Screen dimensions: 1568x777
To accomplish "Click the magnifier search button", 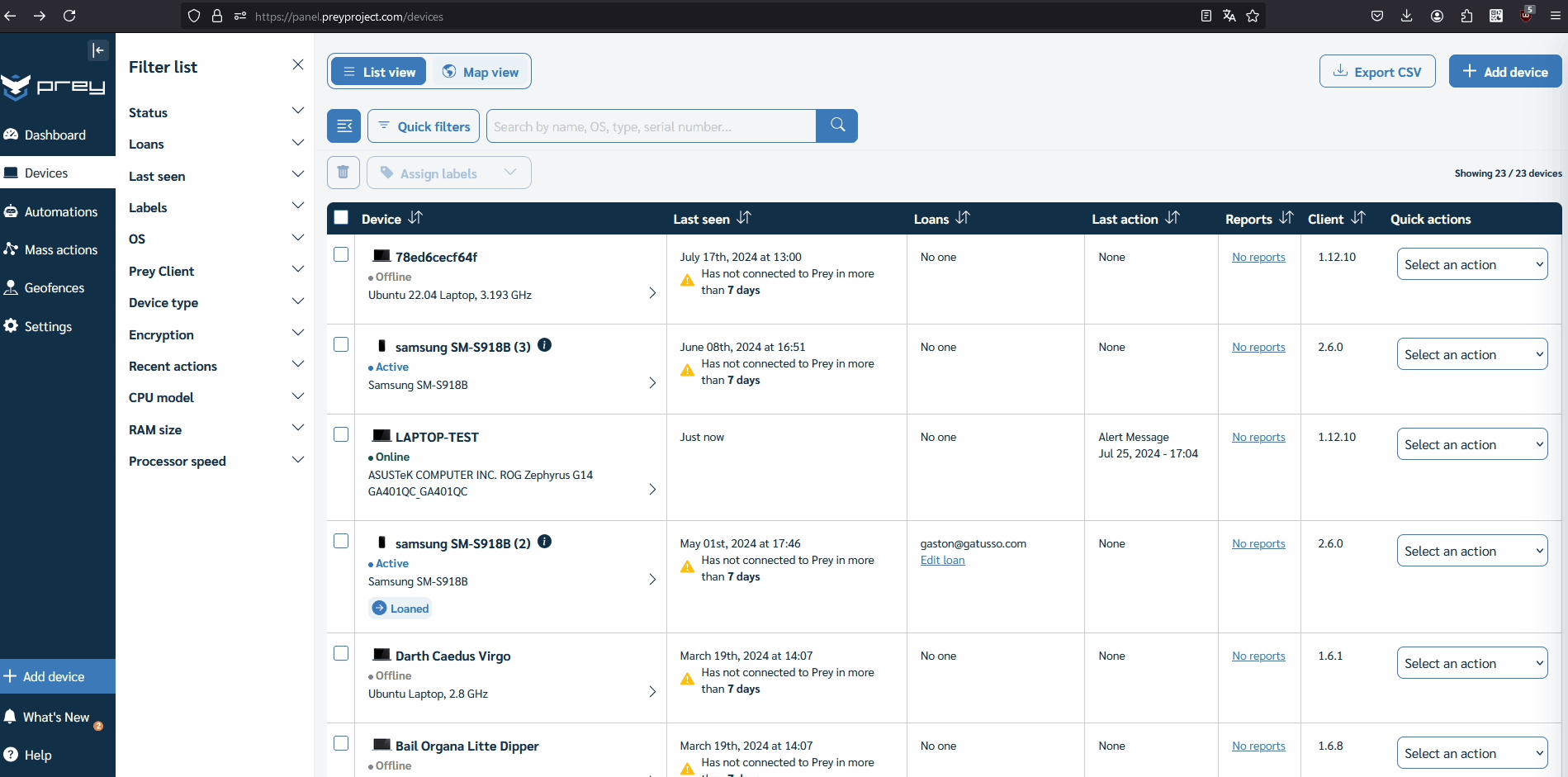I will coord(837,126).
